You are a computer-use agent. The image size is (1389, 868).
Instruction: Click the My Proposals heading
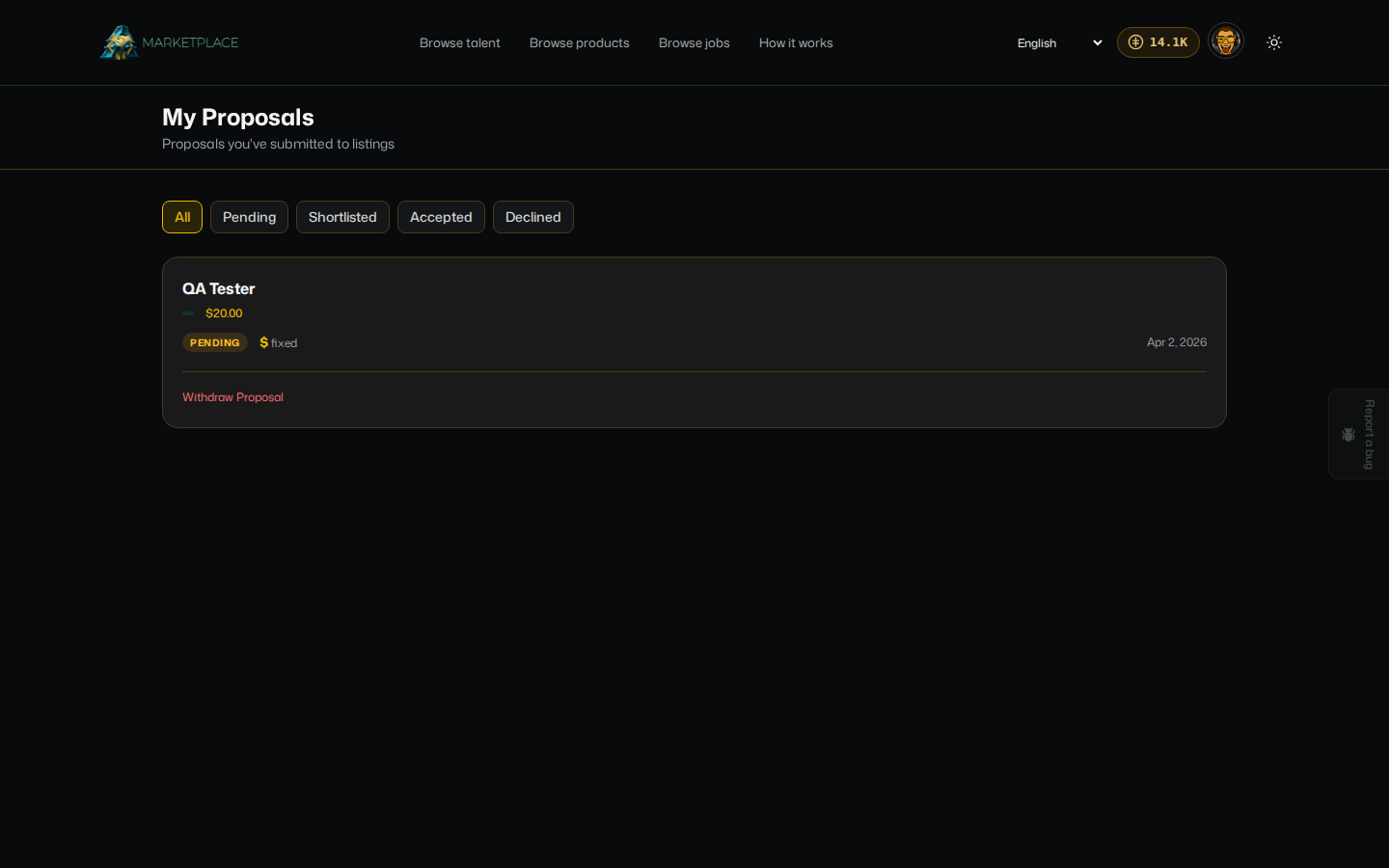tap(238, 117)
